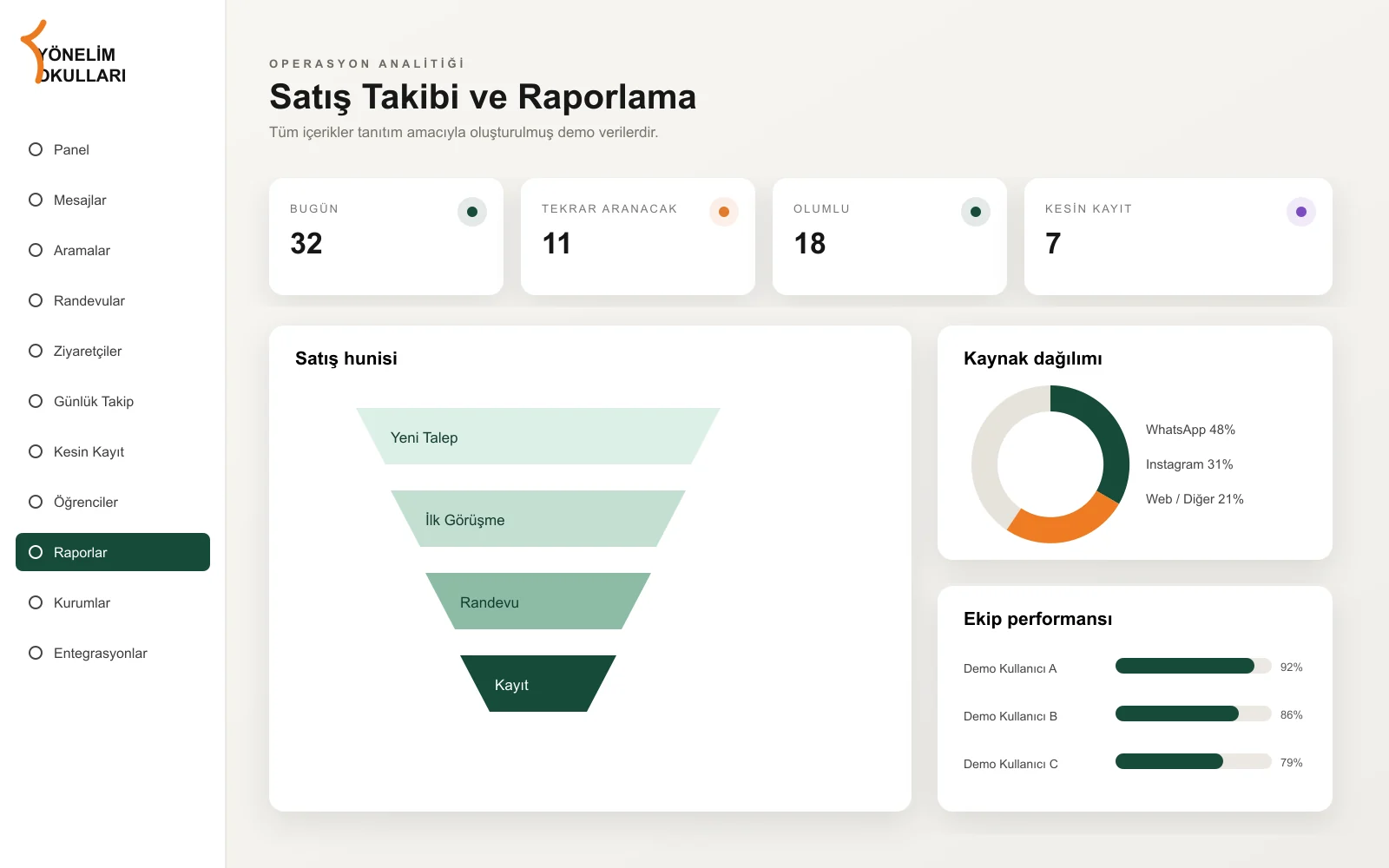Click the Web / Diğer 21% legend entry
The width and height of the screenshot is (1389, 868).
[1195, 499]
